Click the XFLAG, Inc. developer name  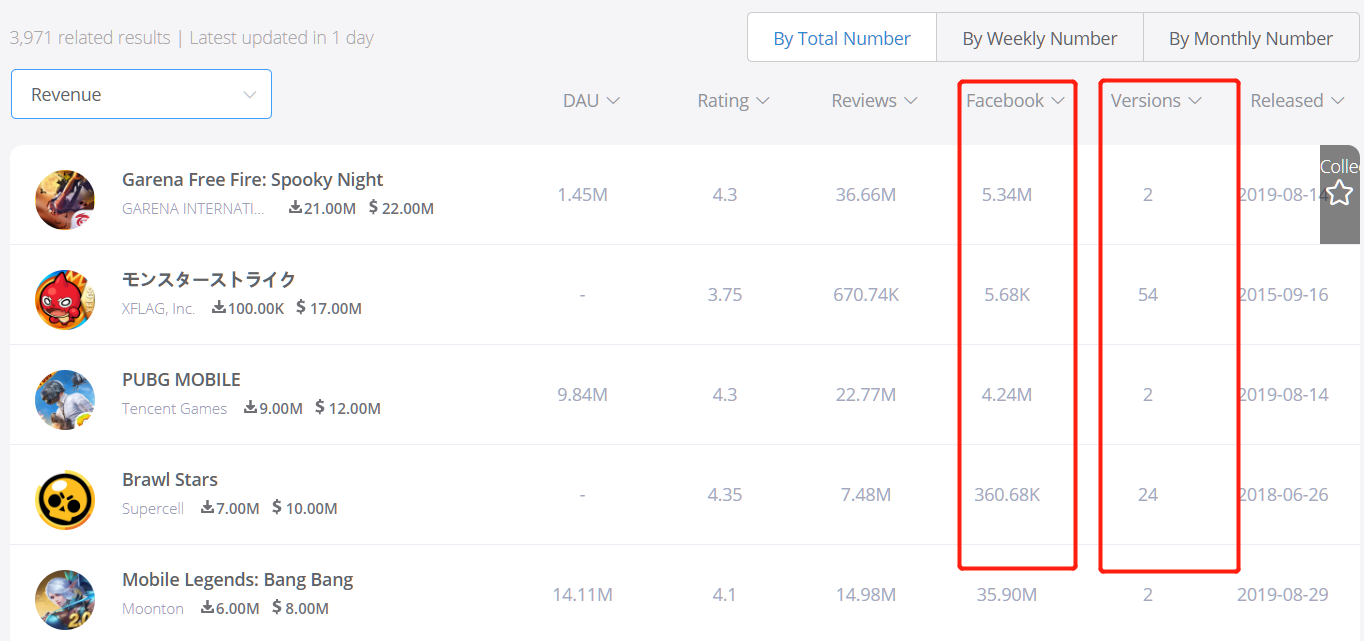tap(158, 308)
